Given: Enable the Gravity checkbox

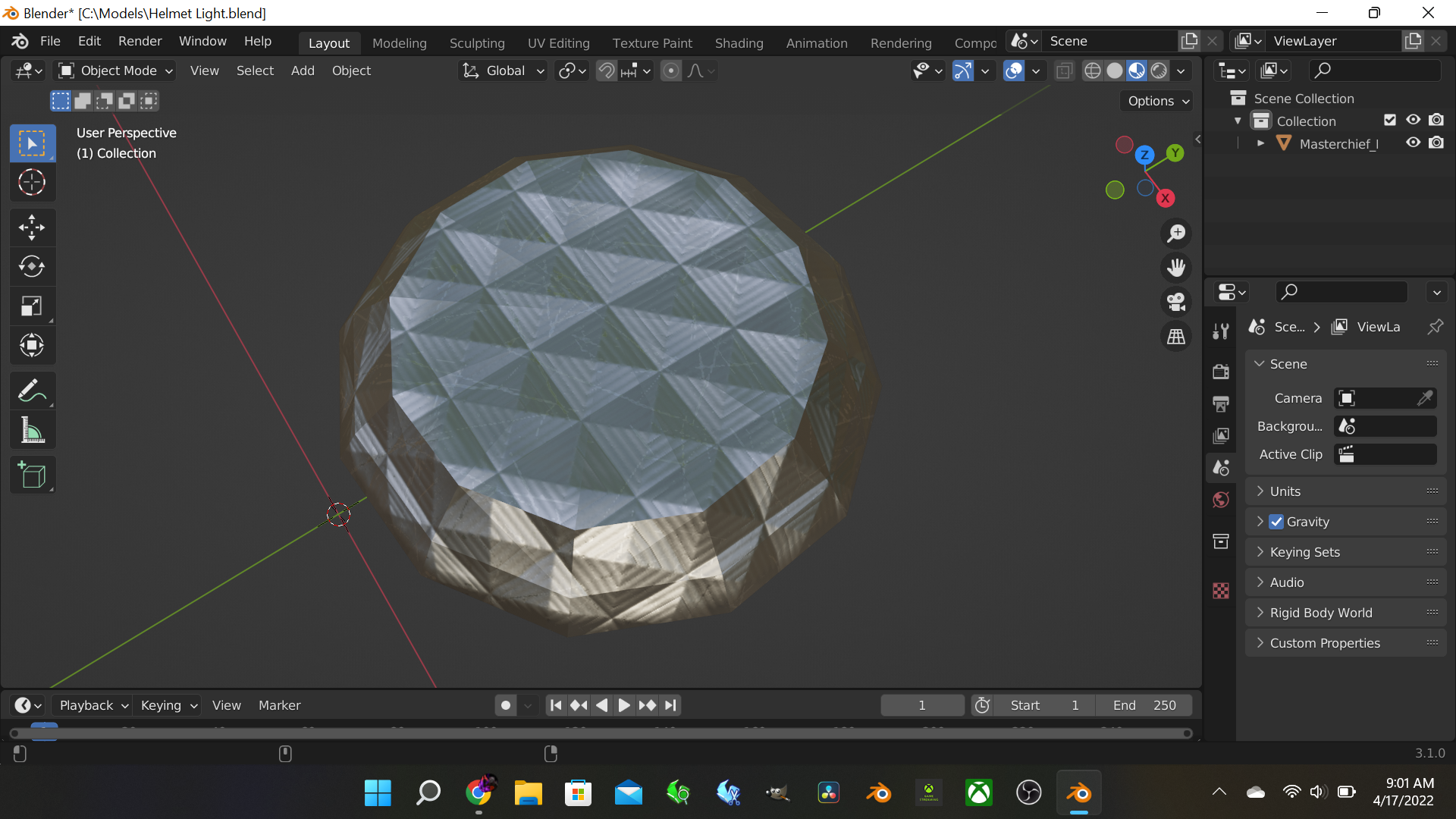Looking at the screenshot, I should click(1277, 522).
